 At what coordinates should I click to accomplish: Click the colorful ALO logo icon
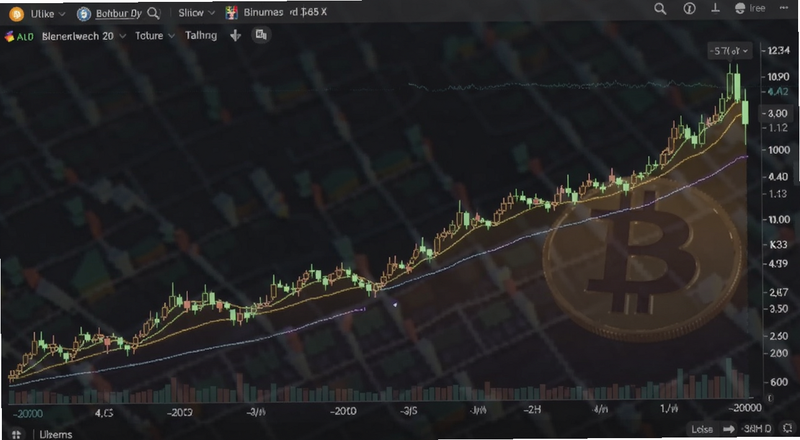[9, 36]
